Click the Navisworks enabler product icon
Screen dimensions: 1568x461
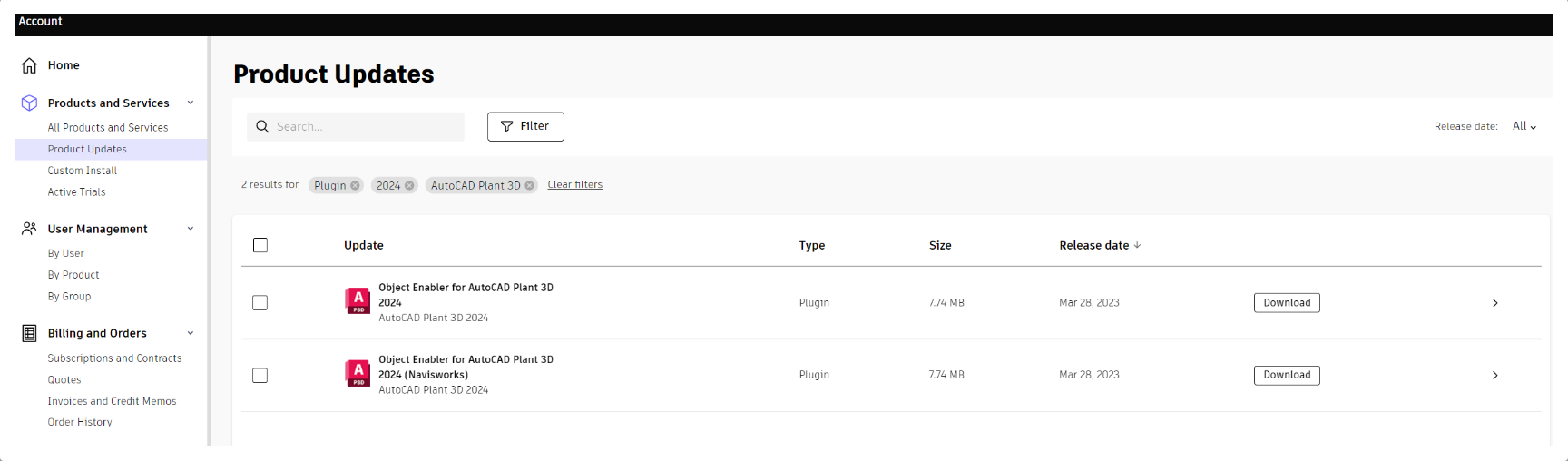coord(358,373)
